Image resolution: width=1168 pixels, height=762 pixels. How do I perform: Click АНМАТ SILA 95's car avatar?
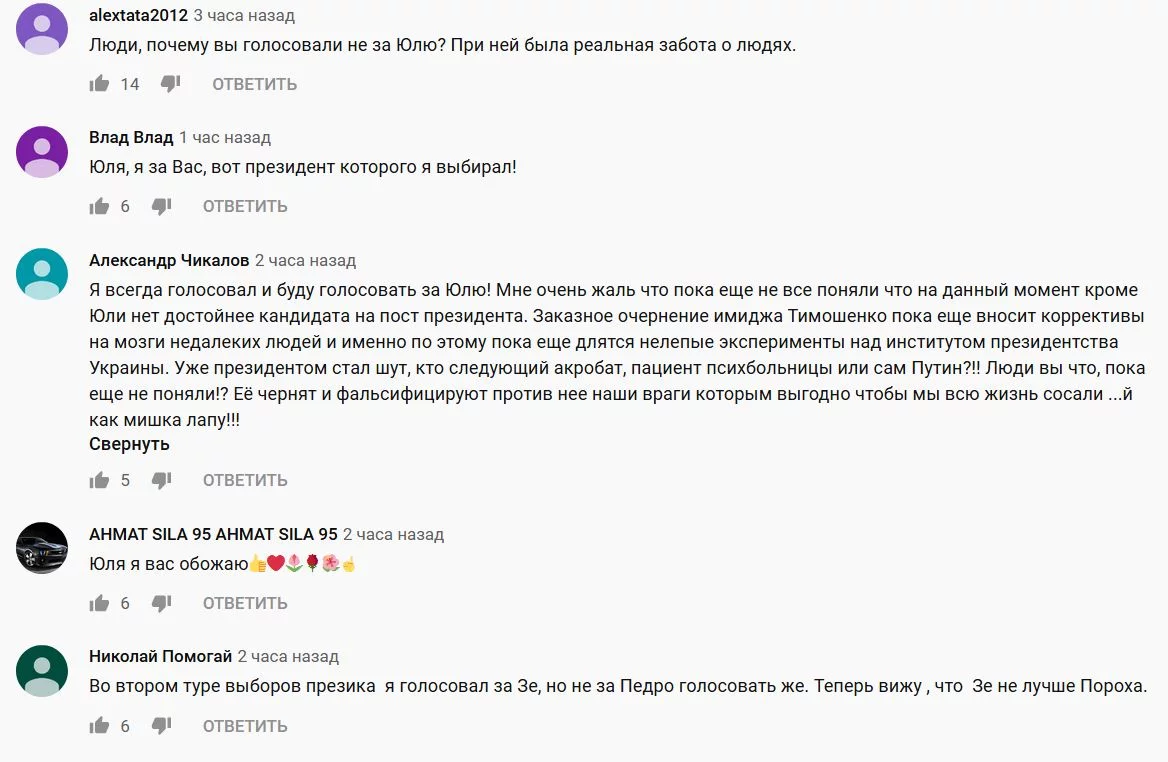tap(42, 548)
